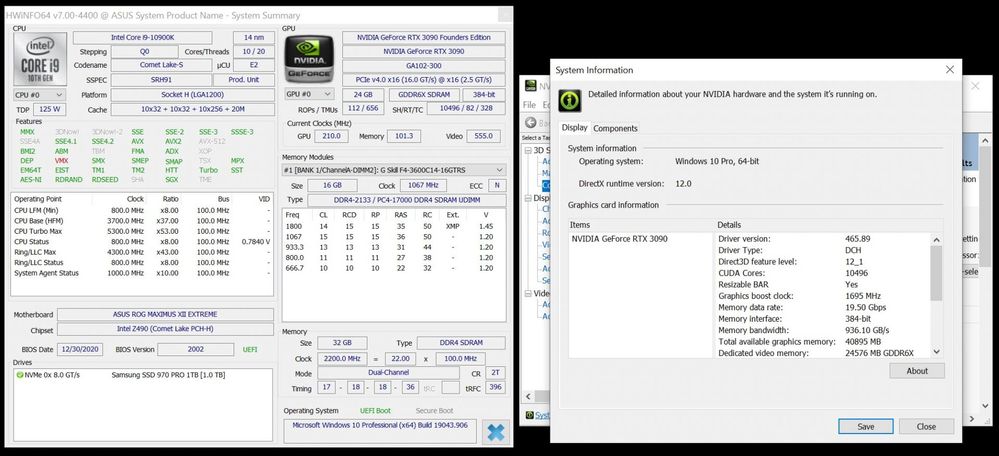Click the Video clock 555.0 field
Image resolution: width=999 pixels, height=456 pixels.
click(484, 136)
